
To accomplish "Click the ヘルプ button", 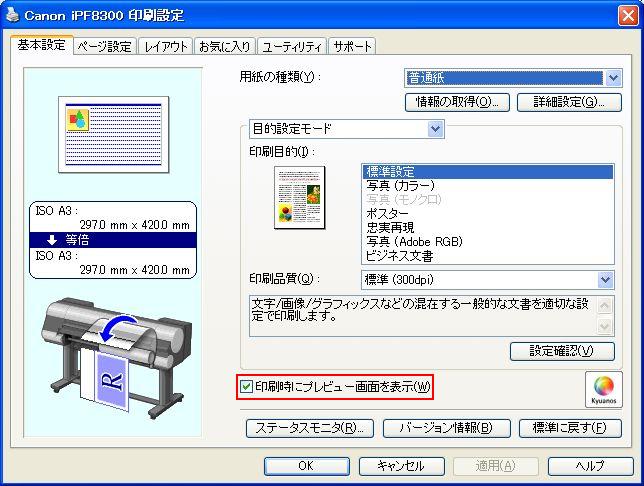I will tap(590, 466).
